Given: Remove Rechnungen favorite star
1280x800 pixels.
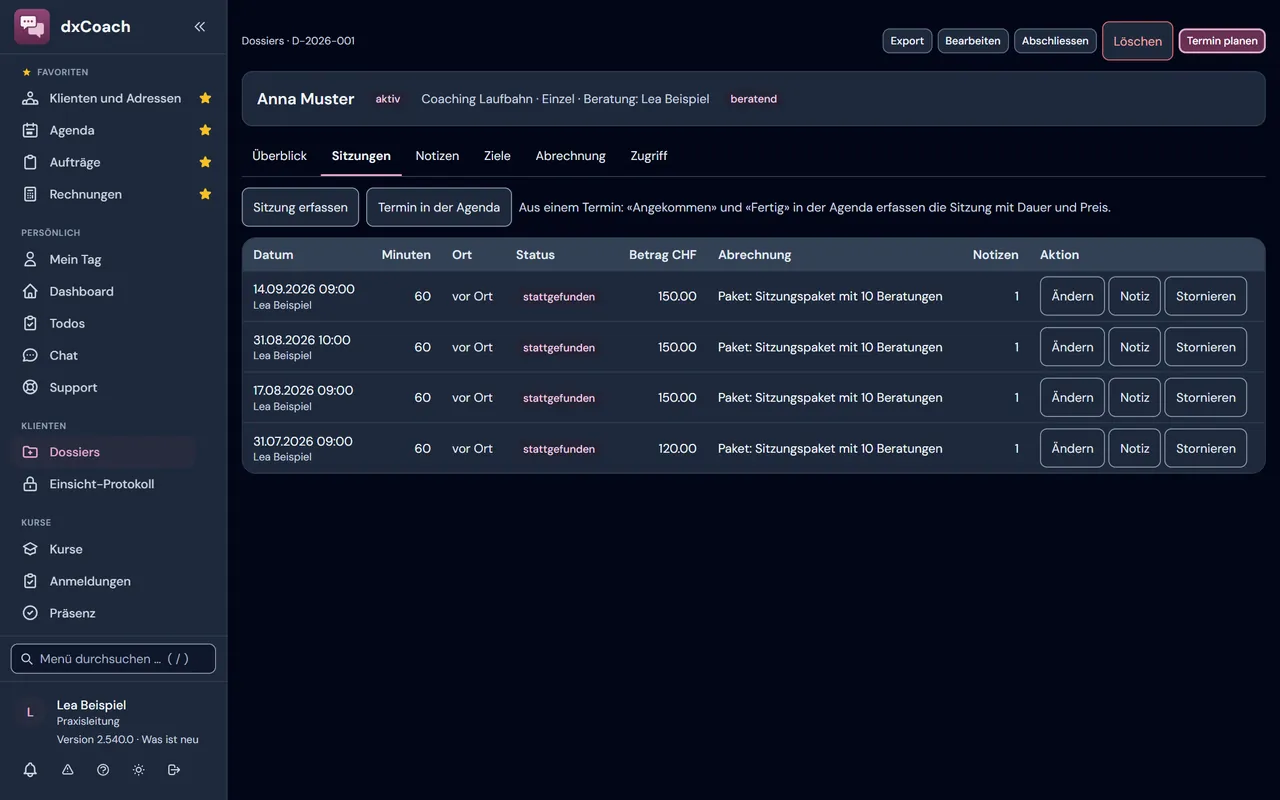Looking at the screenshot, I should click(205, 194).
